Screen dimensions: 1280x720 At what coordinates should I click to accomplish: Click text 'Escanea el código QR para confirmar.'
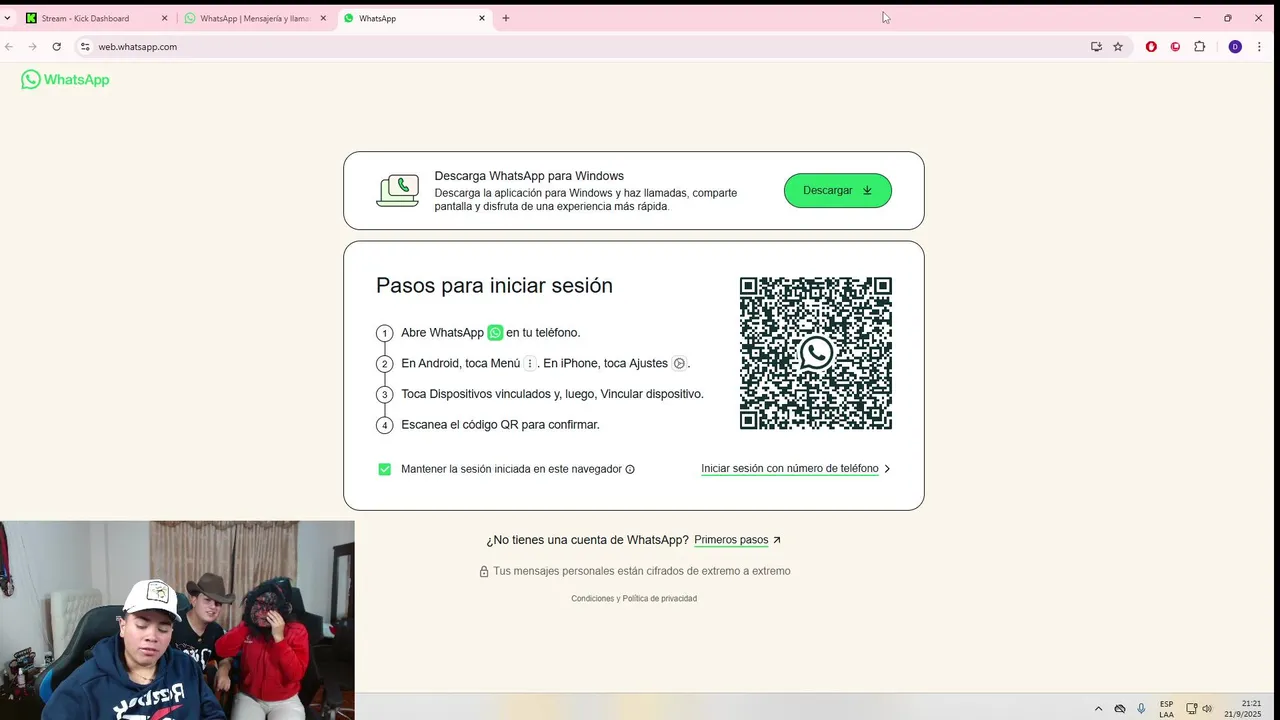[500, 425]
